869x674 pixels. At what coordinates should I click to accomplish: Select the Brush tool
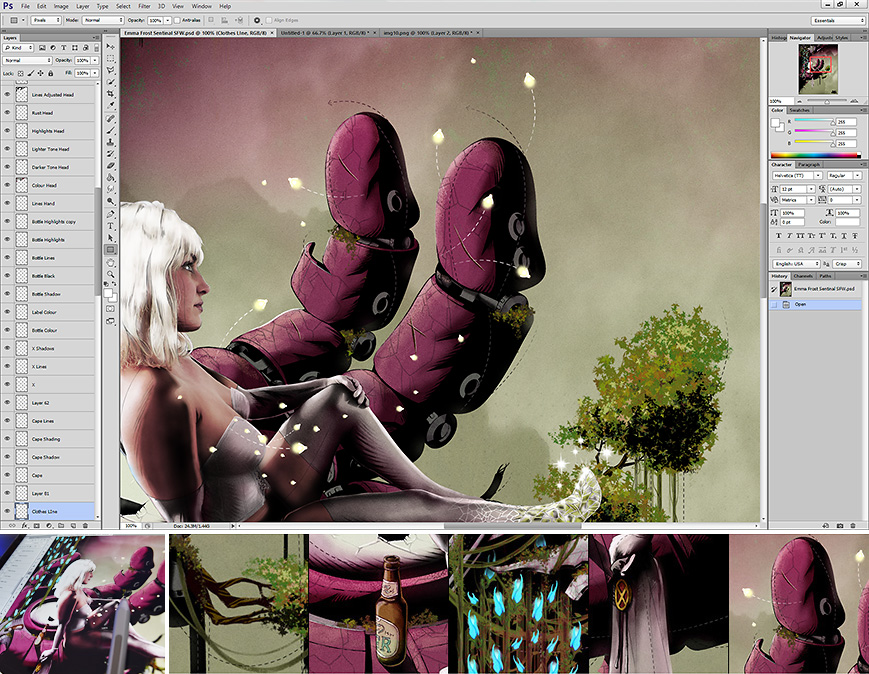pos(110,131)
